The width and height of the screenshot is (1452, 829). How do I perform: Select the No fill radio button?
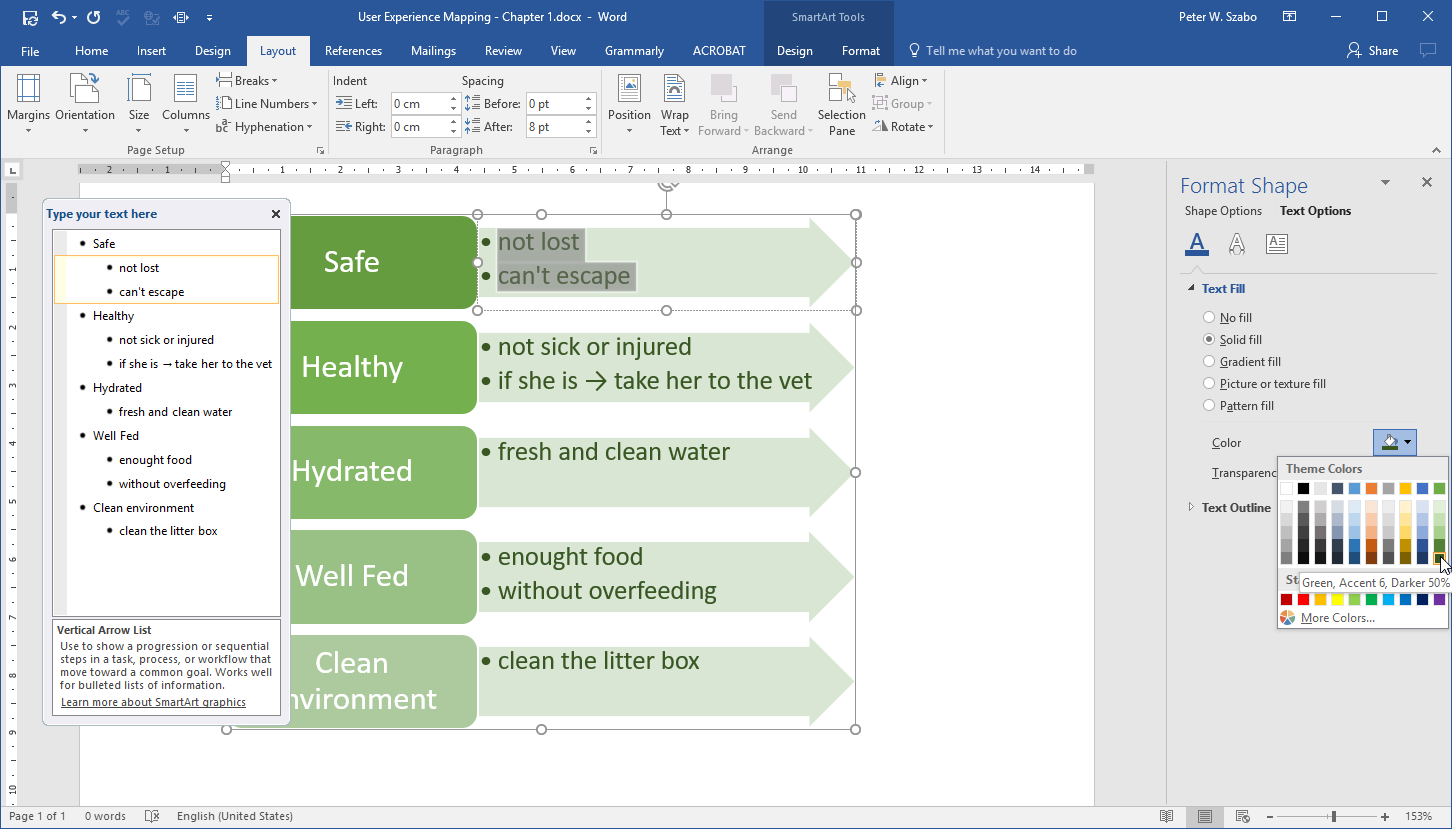pos(1209,318)
